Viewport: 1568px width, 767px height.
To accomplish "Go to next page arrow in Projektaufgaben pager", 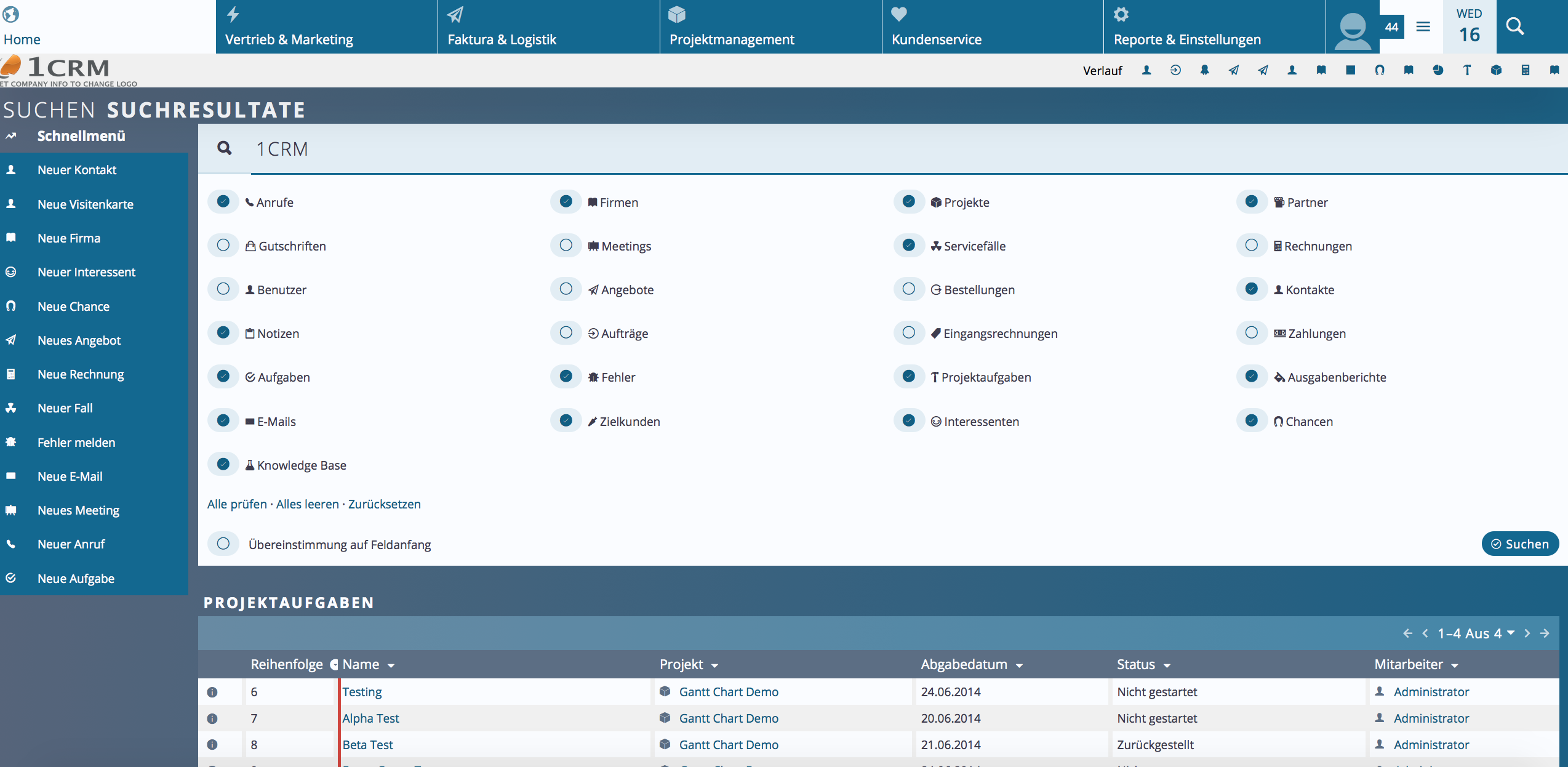I will coord(1527,633).
